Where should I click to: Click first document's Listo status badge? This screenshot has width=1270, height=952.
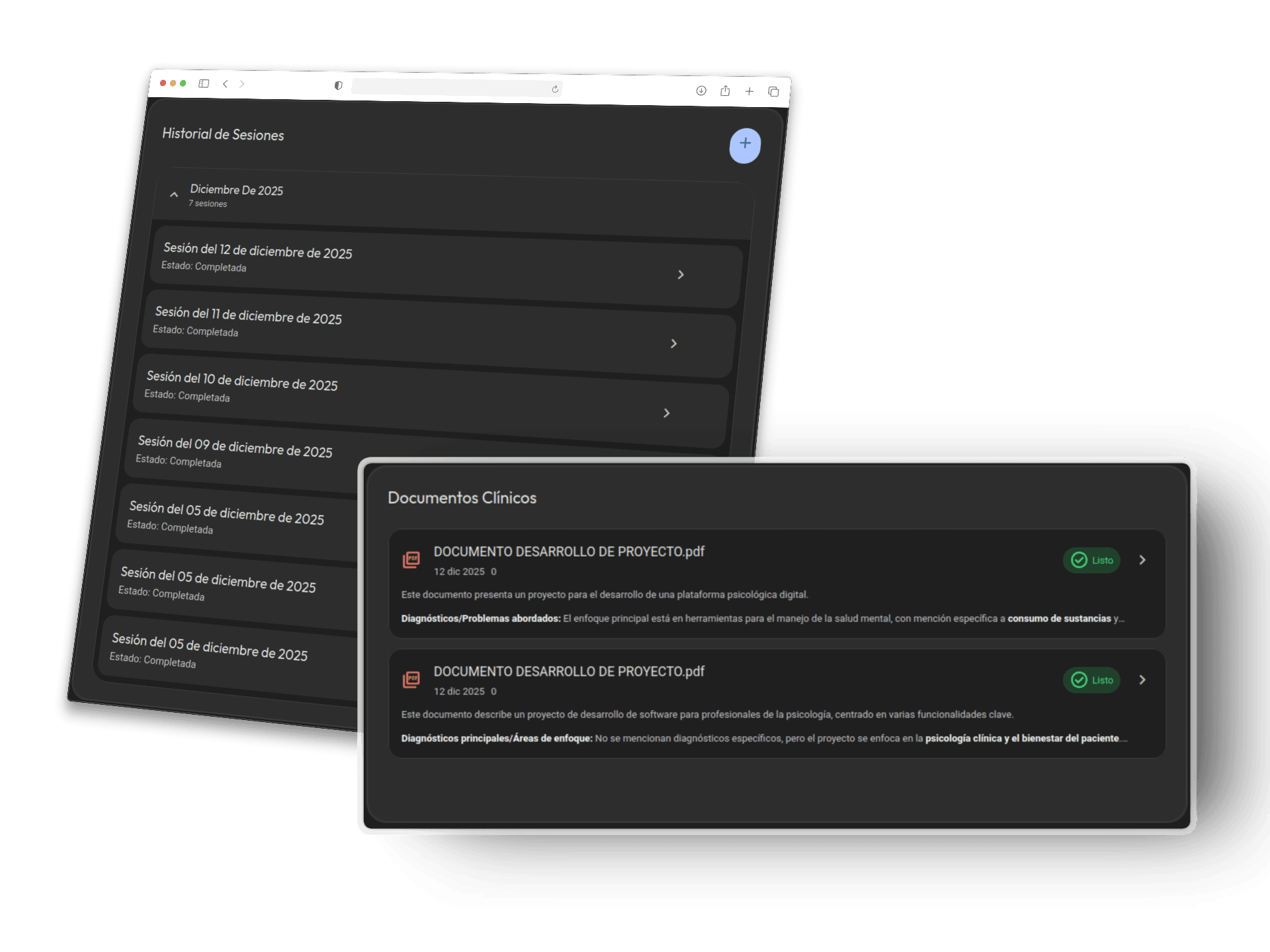tap(1091, 560)
